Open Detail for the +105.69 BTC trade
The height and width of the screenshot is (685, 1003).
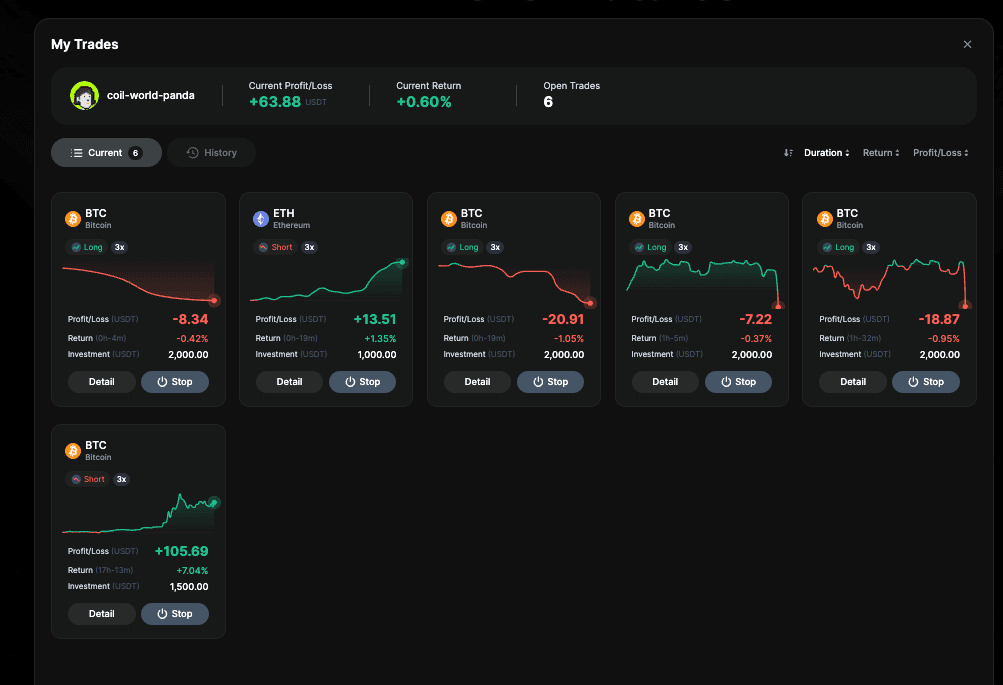[x=102, y=614]
